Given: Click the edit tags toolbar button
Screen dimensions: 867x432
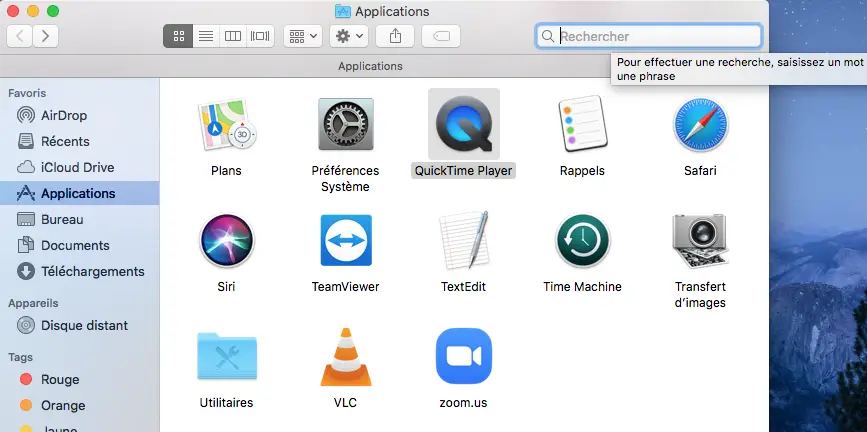Looking at the screenshot, I should click(441, 37).
